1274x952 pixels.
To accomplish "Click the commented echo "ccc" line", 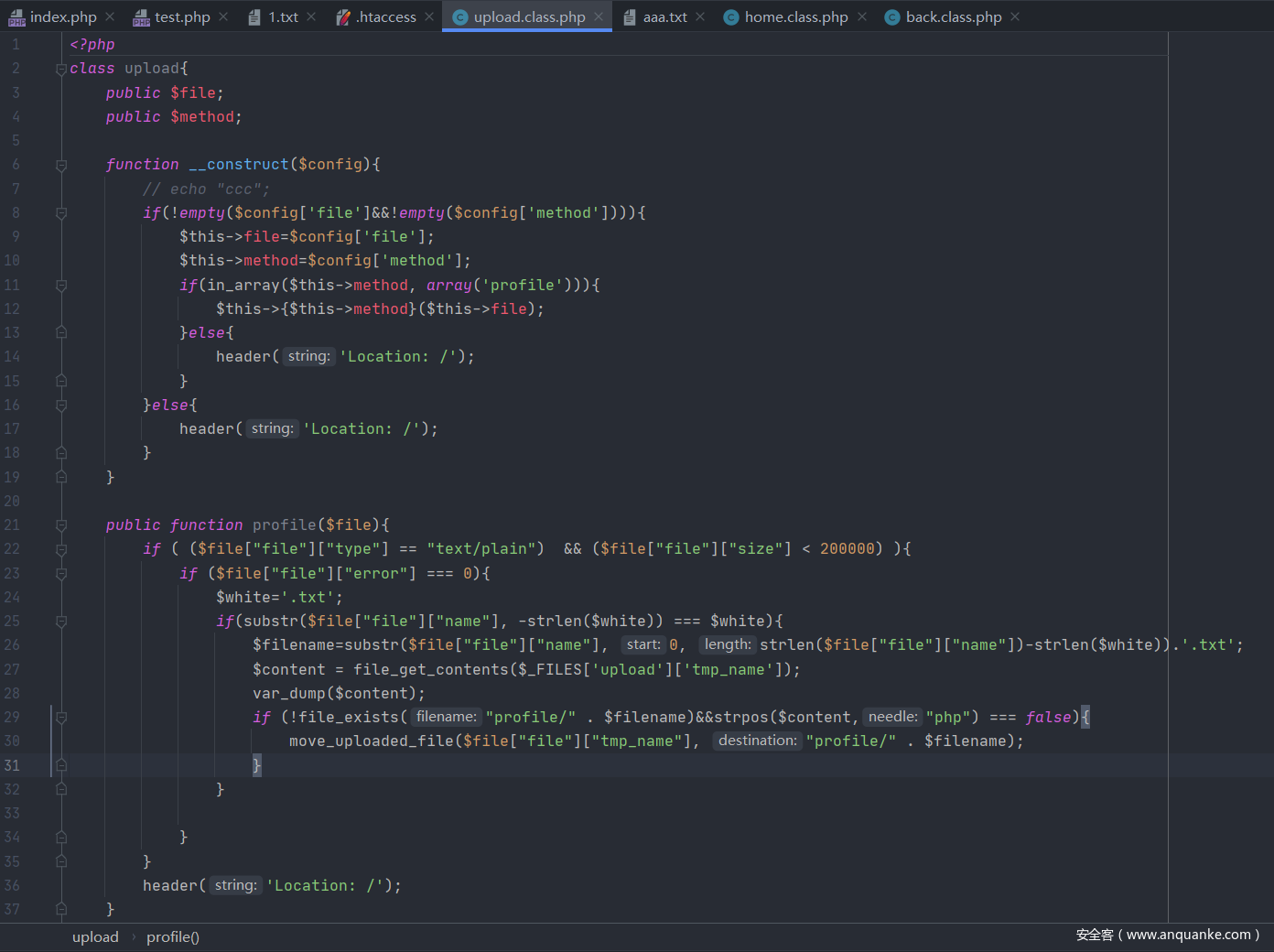I will click(x=206, y=189).
